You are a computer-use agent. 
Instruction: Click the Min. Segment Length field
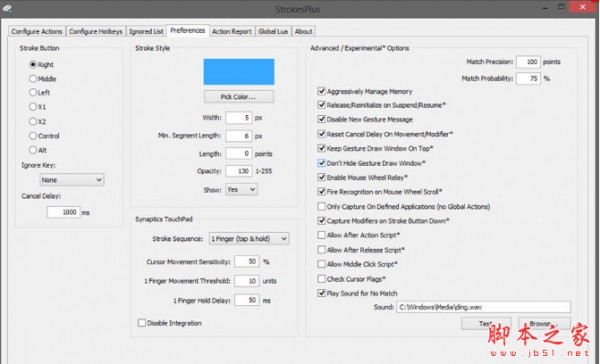point(239,136)
